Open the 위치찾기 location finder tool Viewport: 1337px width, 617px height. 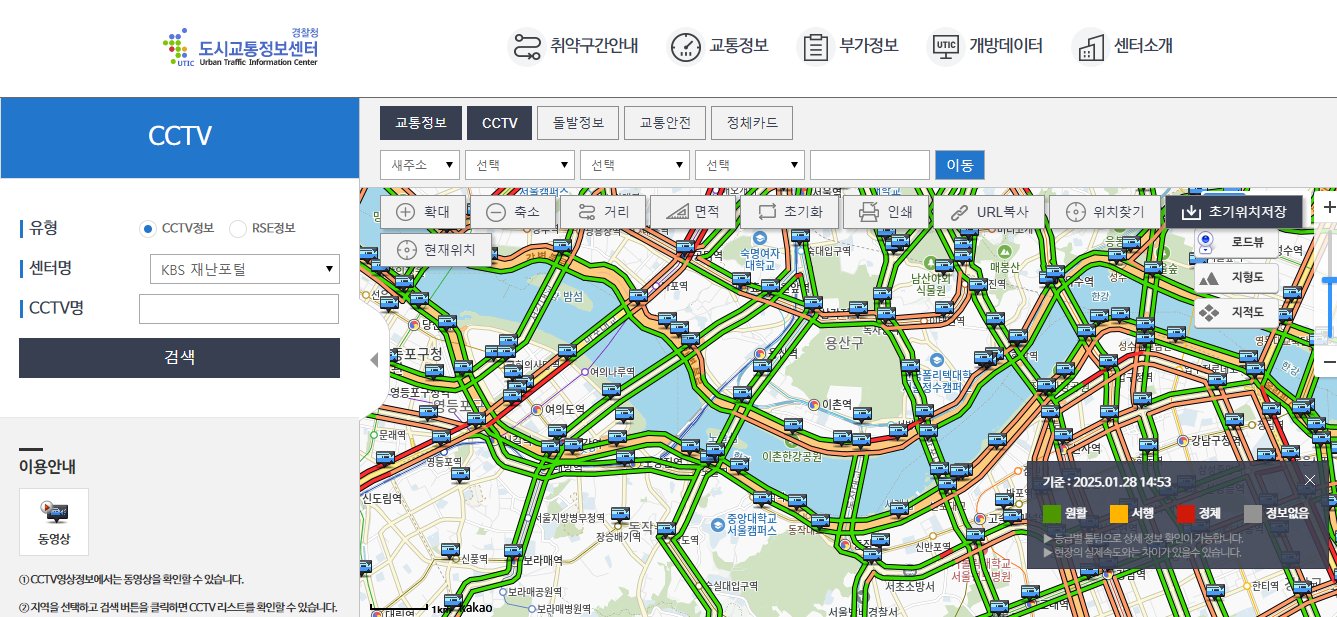[x=1104, y=211]
